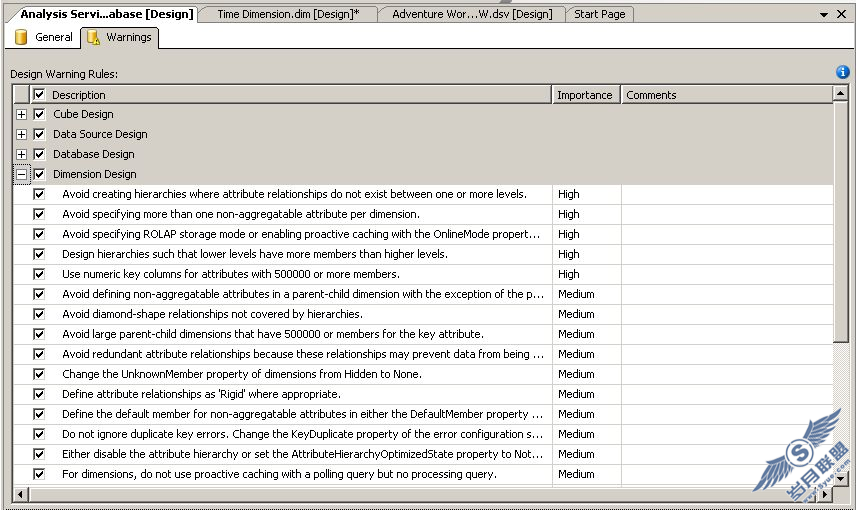
Task: Uncheck the Cube Design checkbox
Action: (39, 114)
